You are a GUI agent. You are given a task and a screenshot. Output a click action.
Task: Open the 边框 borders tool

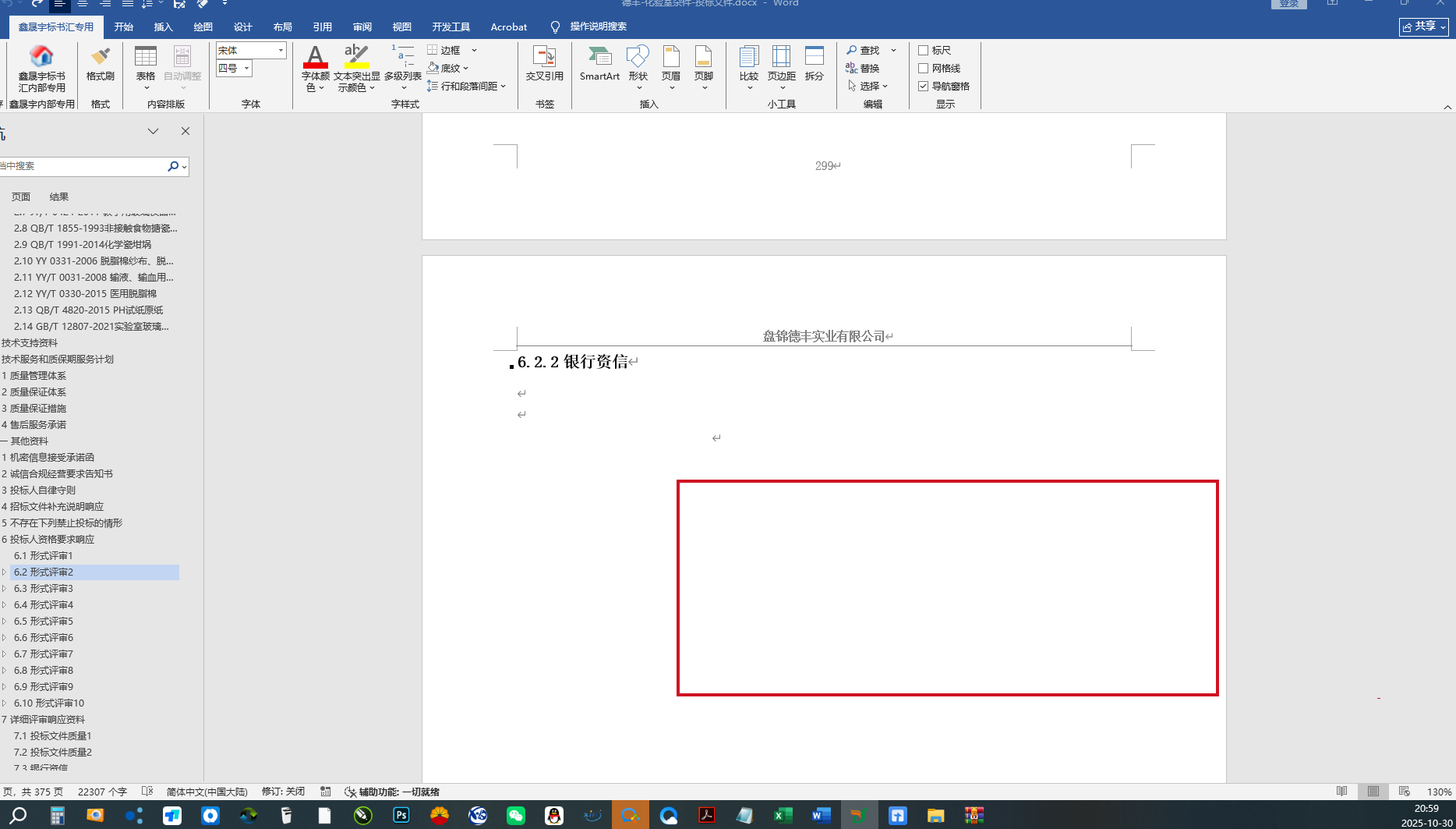coord(444,50)
